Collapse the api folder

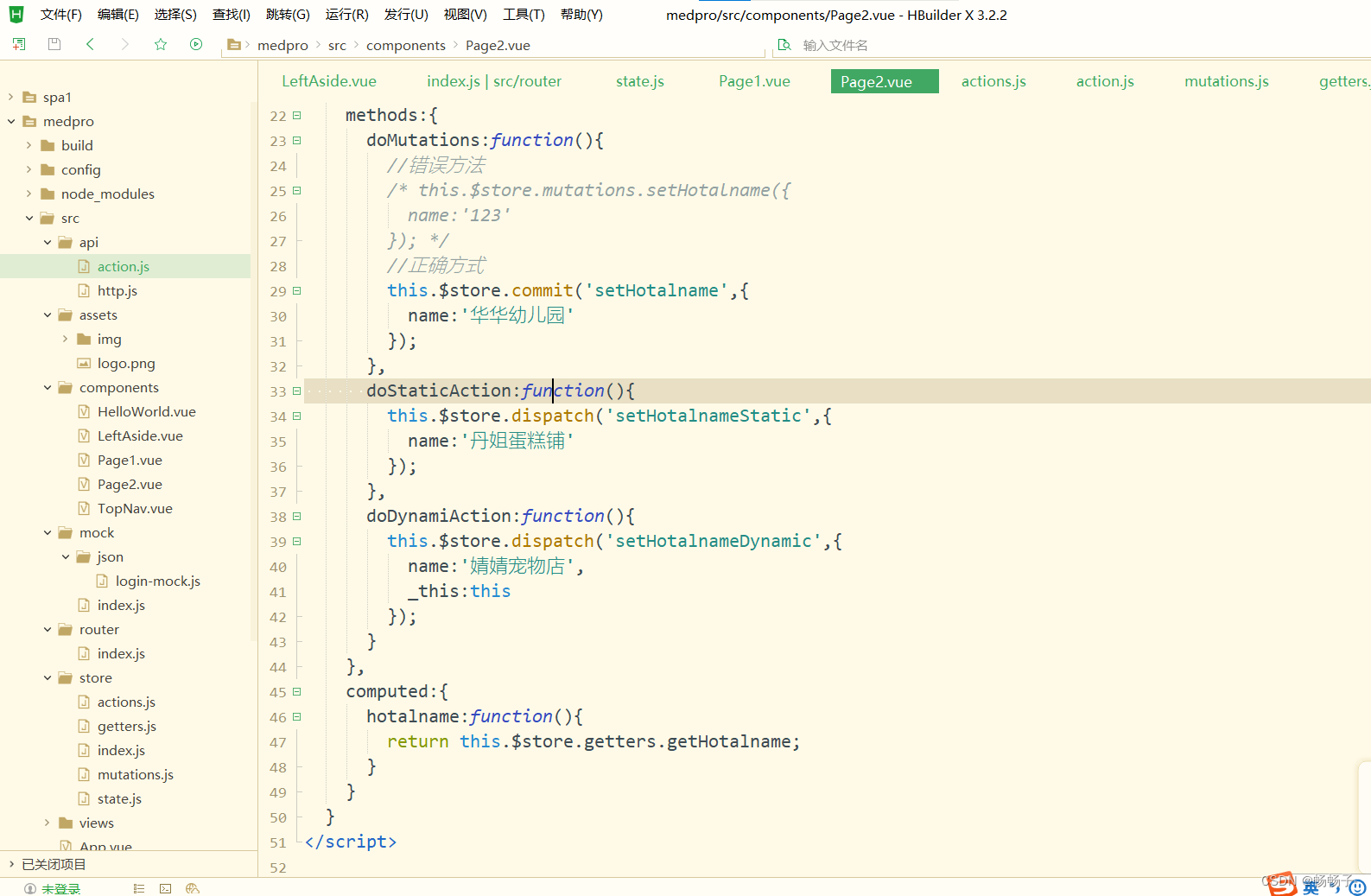[x=48, y=242]
